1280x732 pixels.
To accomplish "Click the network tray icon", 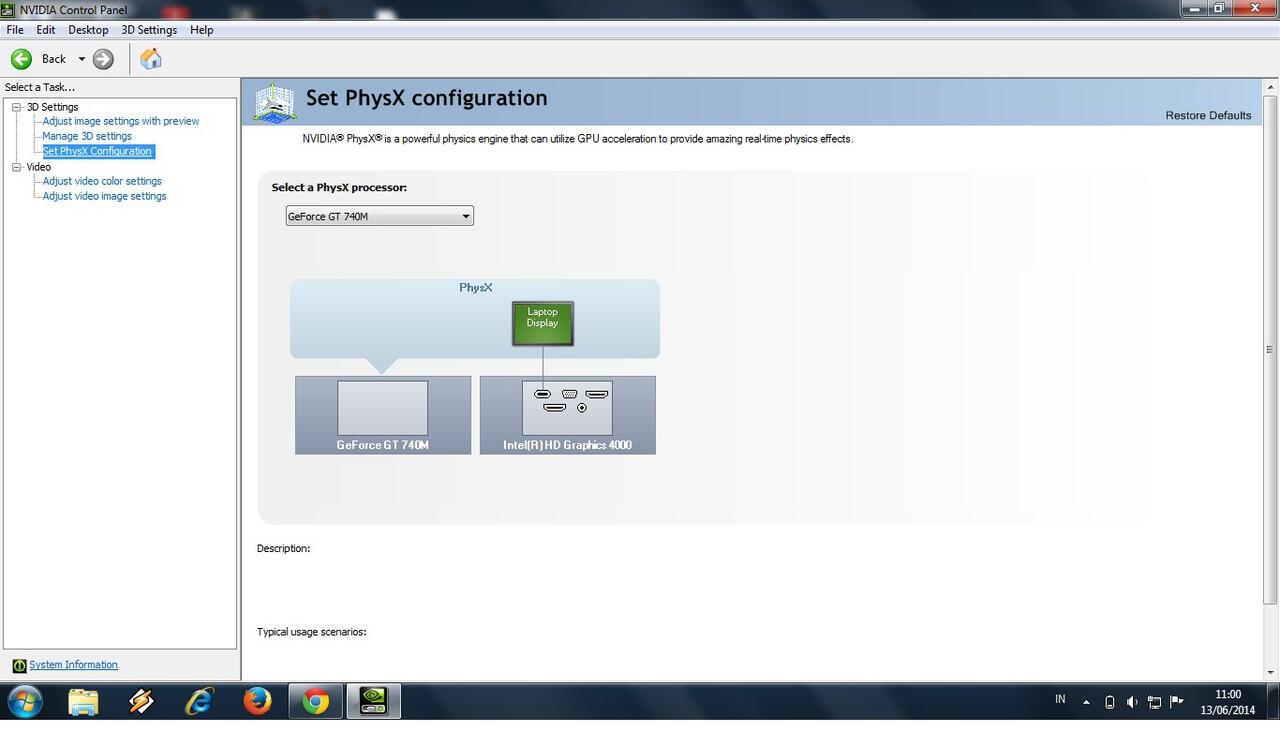I will (1154, 702).
